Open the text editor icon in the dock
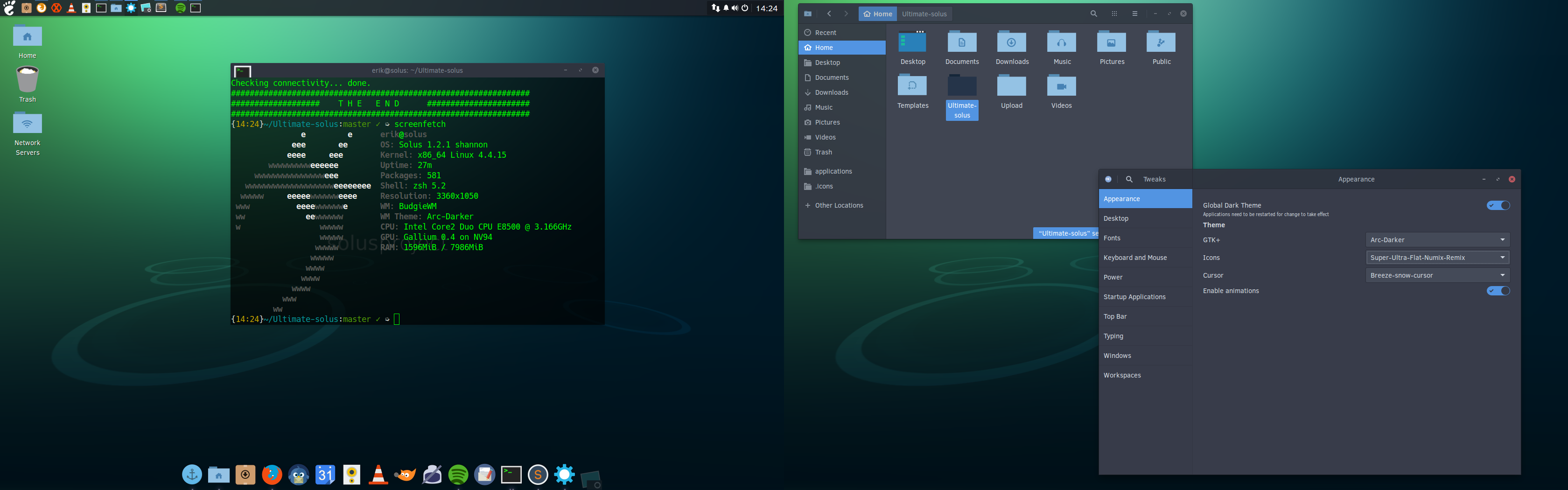 pyautogui.click(x=485, y=475)
